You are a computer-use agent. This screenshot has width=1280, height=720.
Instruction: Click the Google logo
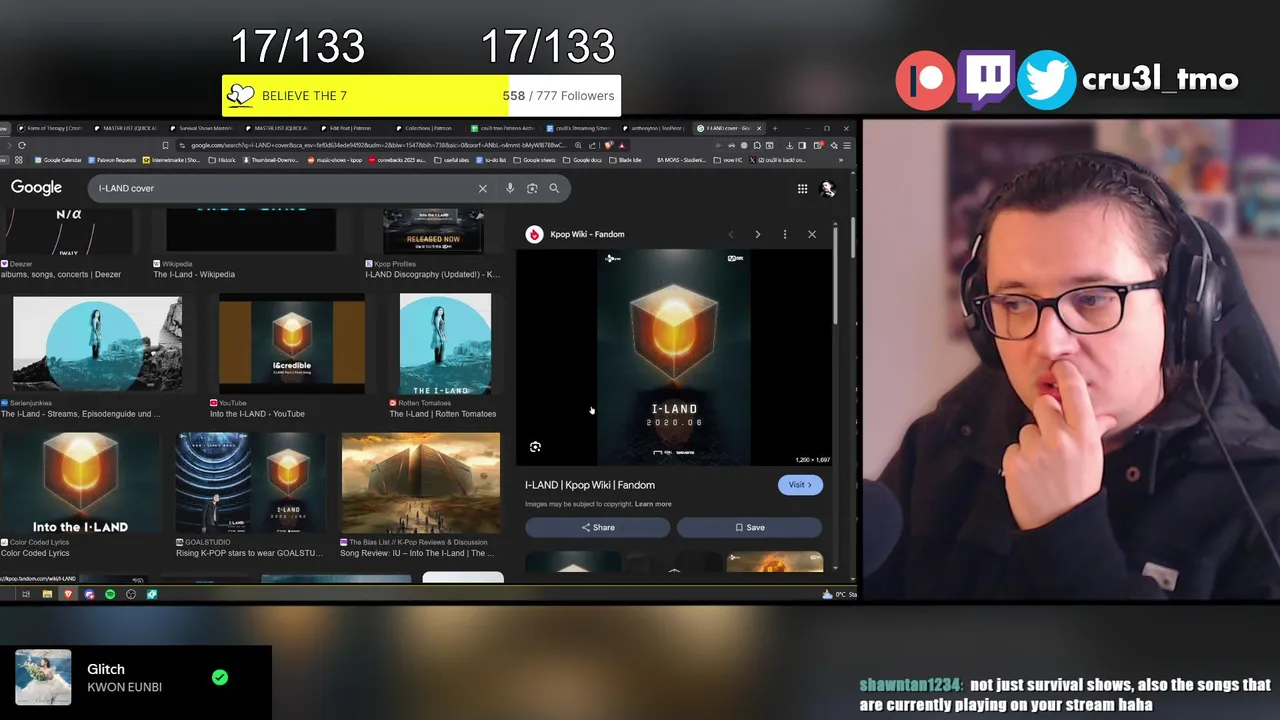pos(36,188)
